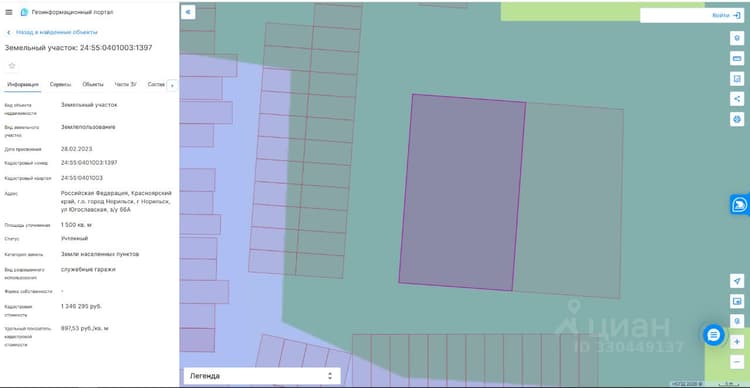Click the address text with Норильск
Screen dimensions: 750x388
[116, 201]
